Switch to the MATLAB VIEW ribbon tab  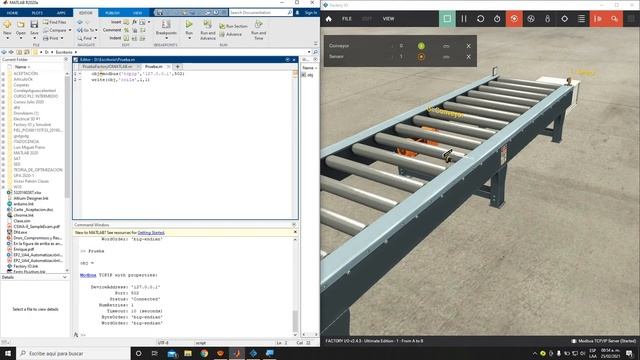point(138,13)
